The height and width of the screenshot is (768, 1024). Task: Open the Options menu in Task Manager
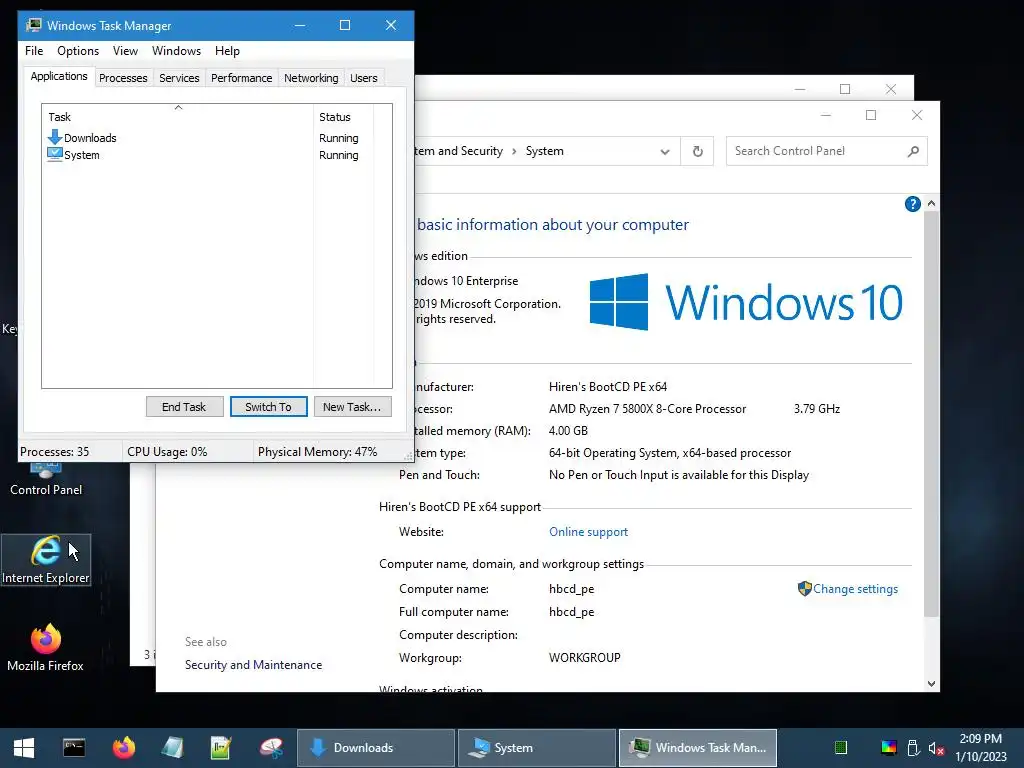click(78, 51)
